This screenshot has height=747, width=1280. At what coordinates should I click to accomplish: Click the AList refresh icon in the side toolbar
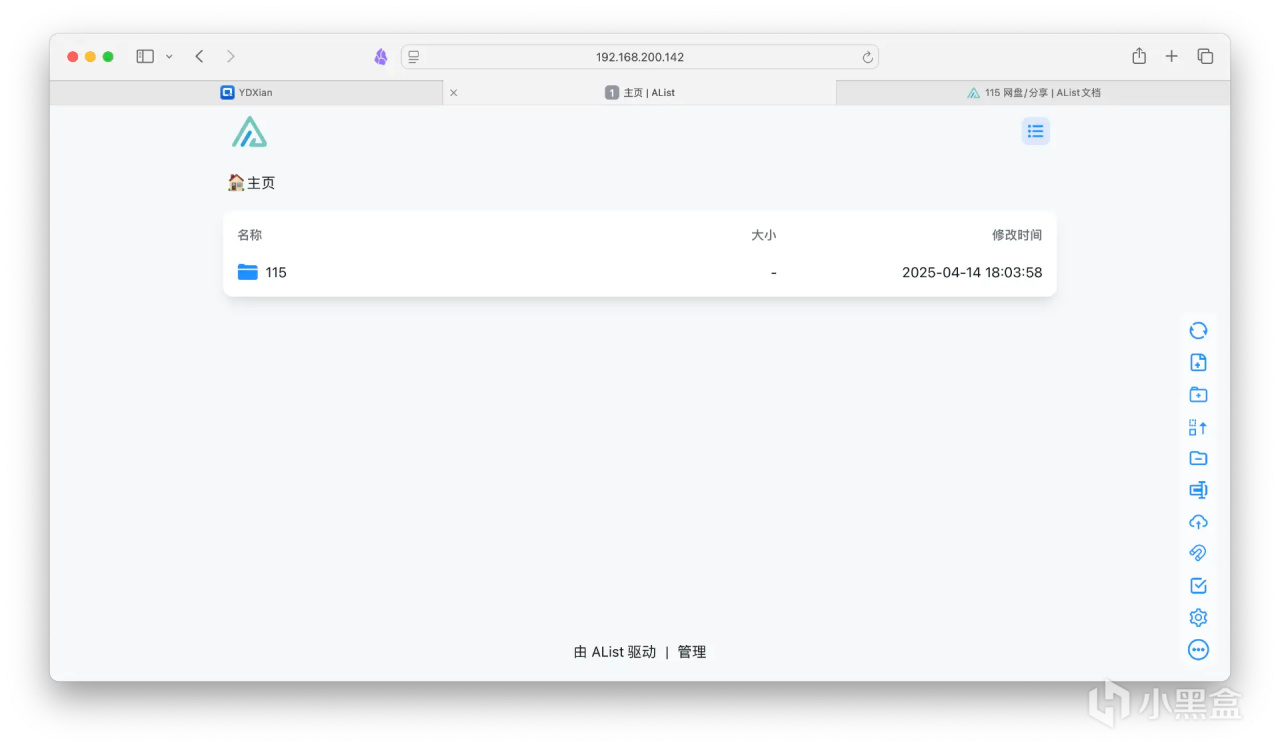[x=1198, y=331]
